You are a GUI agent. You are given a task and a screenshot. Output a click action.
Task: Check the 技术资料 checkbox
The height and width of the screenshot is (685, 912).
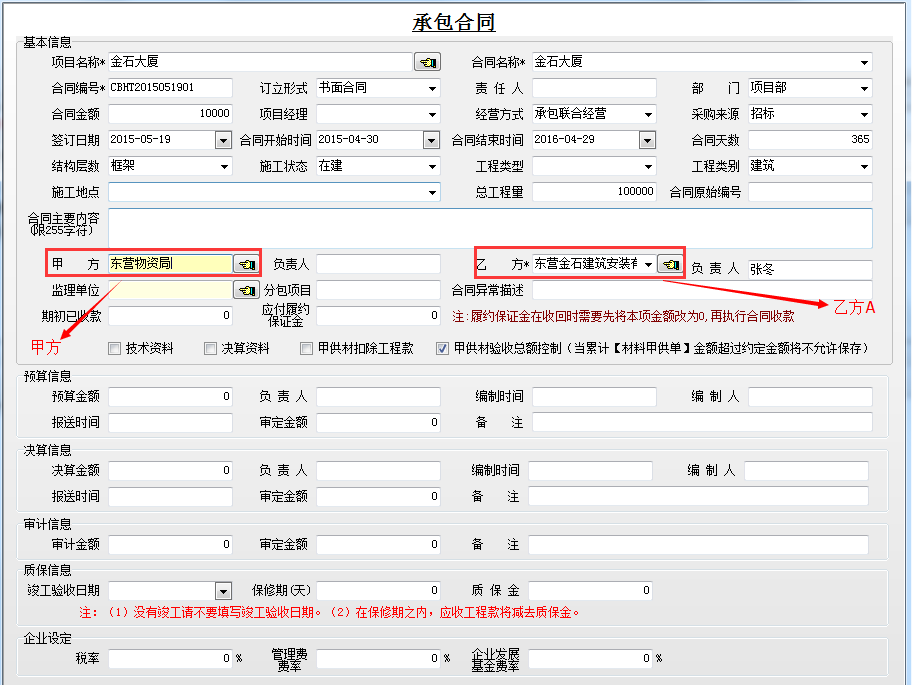(x=115, y=349)
